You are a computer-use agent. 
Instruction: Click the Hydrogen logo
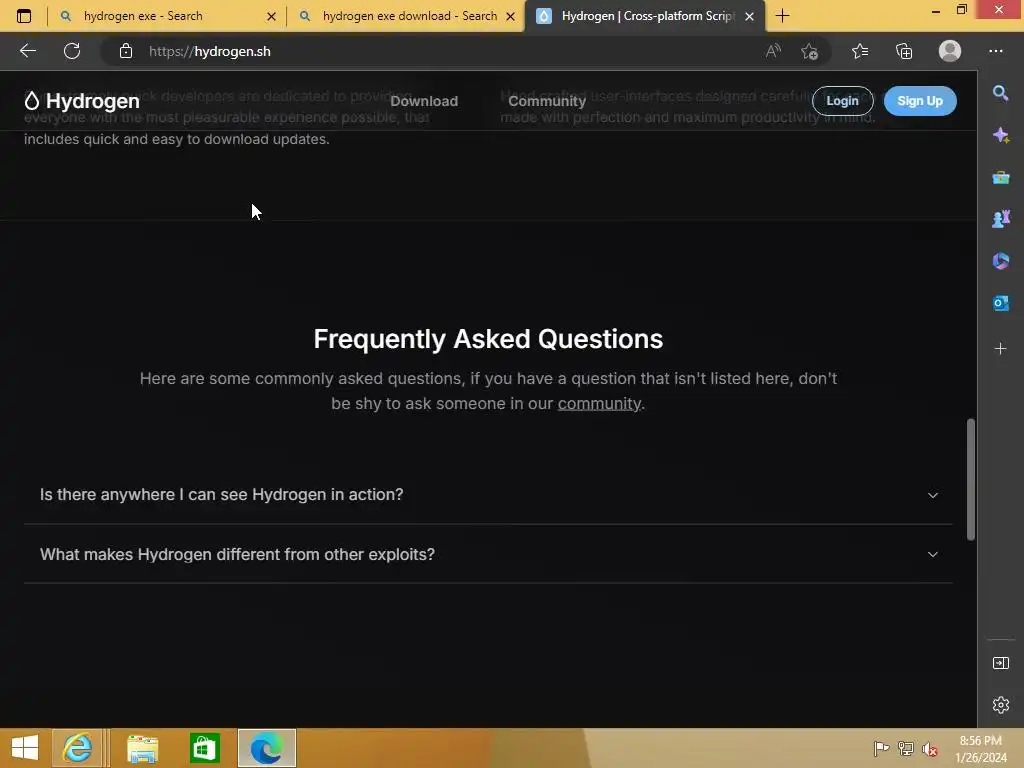[x=82, y=101]
